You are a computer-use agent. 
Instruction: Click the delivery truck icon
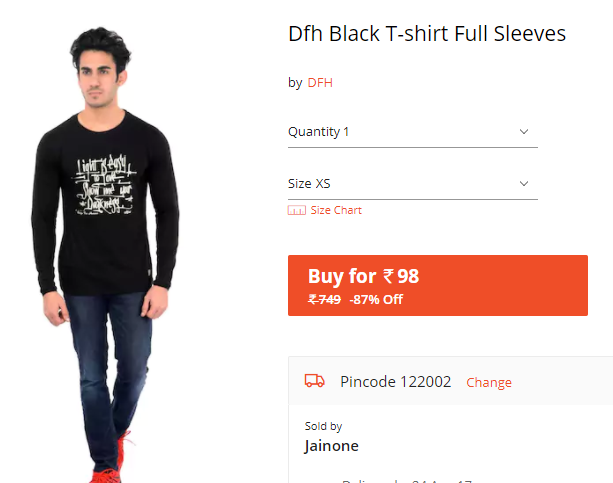tap(315, 381)
